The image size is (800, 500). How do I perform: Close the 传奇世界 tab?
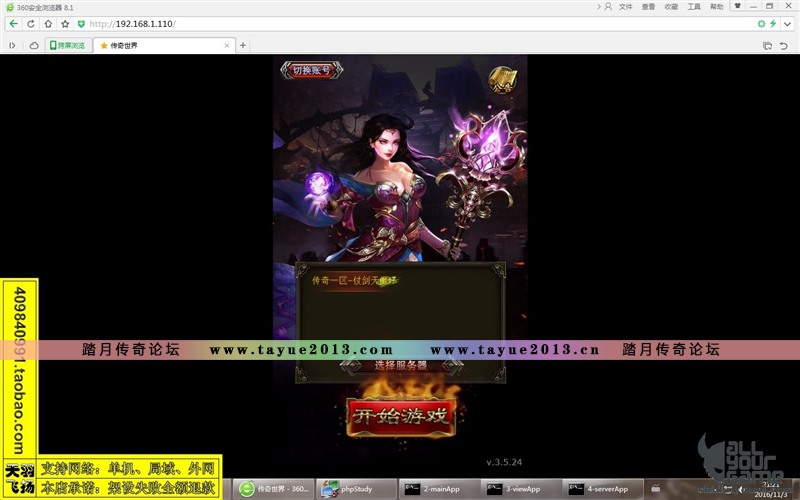(x=228, y=45)
